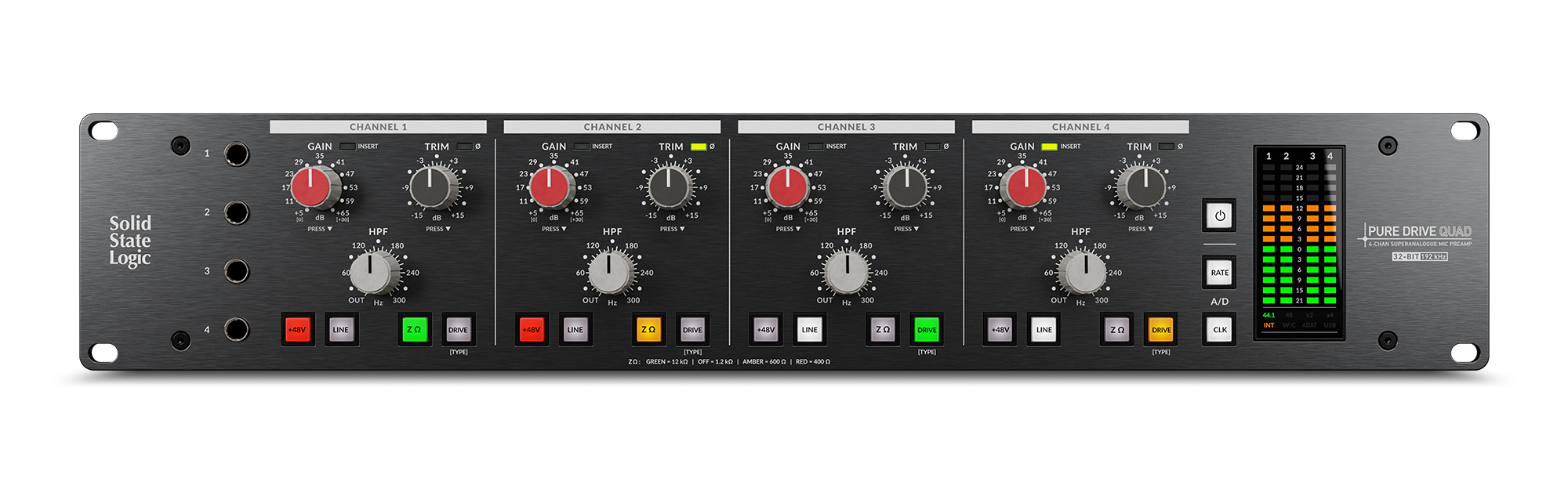Toggle Channel 2 +48V phantom power

click(532, 330)
